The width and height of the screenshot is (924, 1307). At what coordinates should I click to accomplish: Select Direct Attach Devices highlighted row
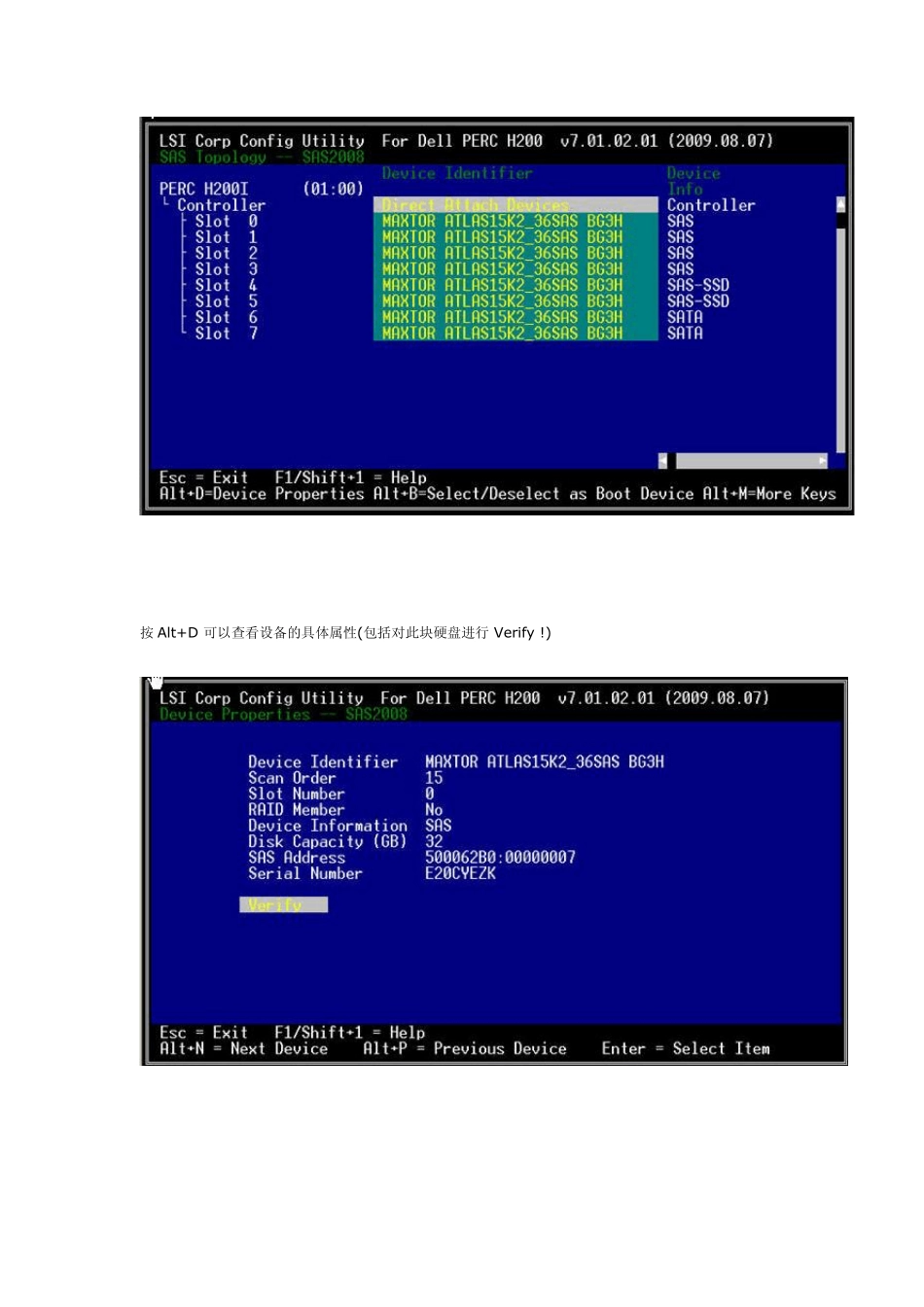pyautogui.click(x=515, y=205)
